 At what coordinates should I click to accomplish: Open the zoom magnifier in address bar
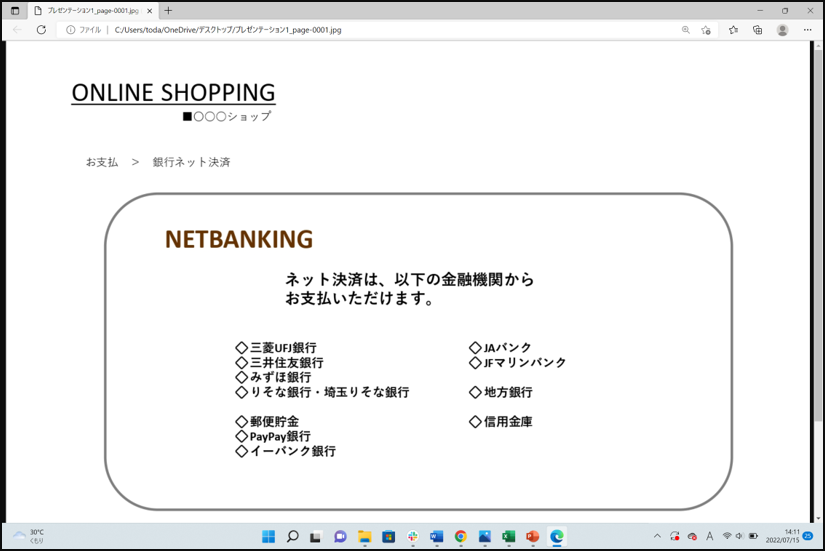(686, 30)
